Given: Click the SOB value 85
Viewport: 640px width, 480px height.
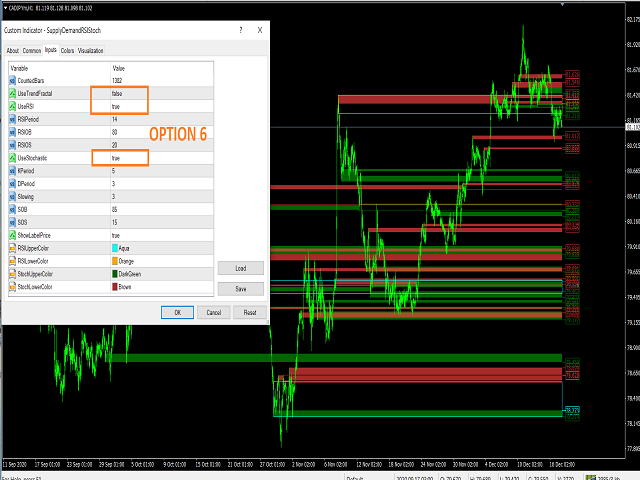Looking at the screenshot, I should 115,210.
